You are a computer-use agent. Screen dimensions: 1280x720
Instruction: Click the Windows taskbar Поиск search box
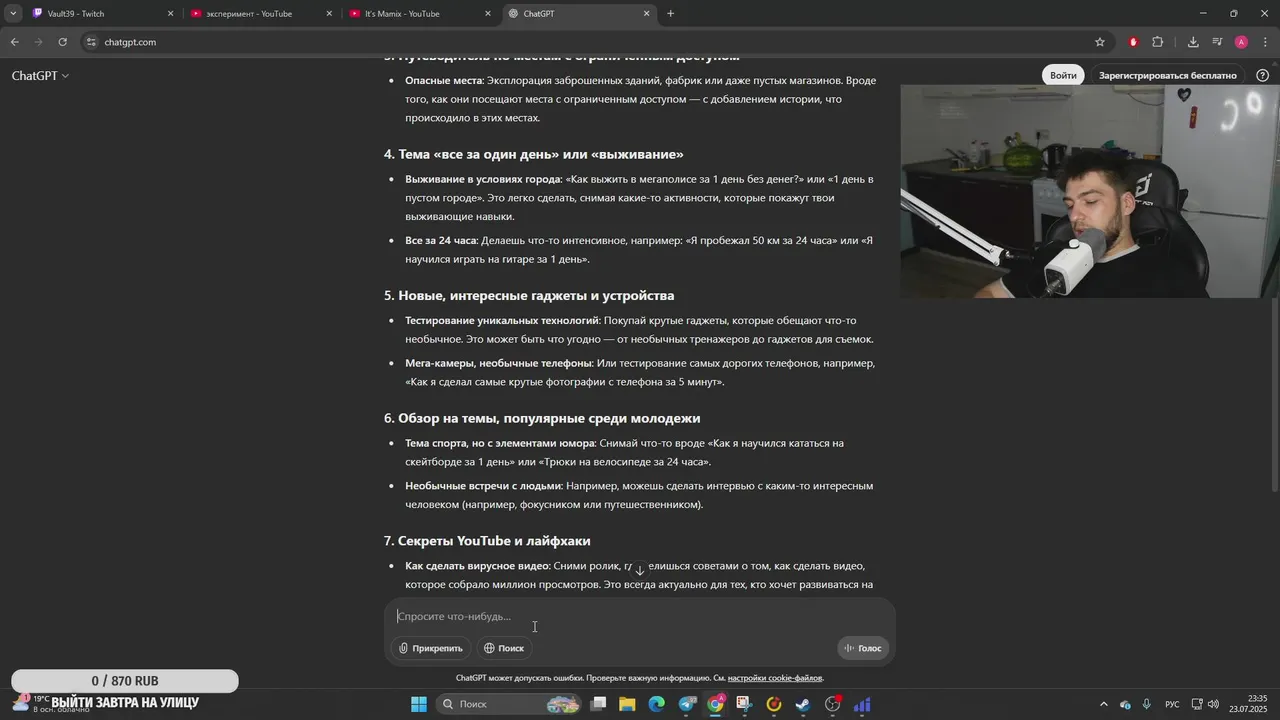pos(510,704)
